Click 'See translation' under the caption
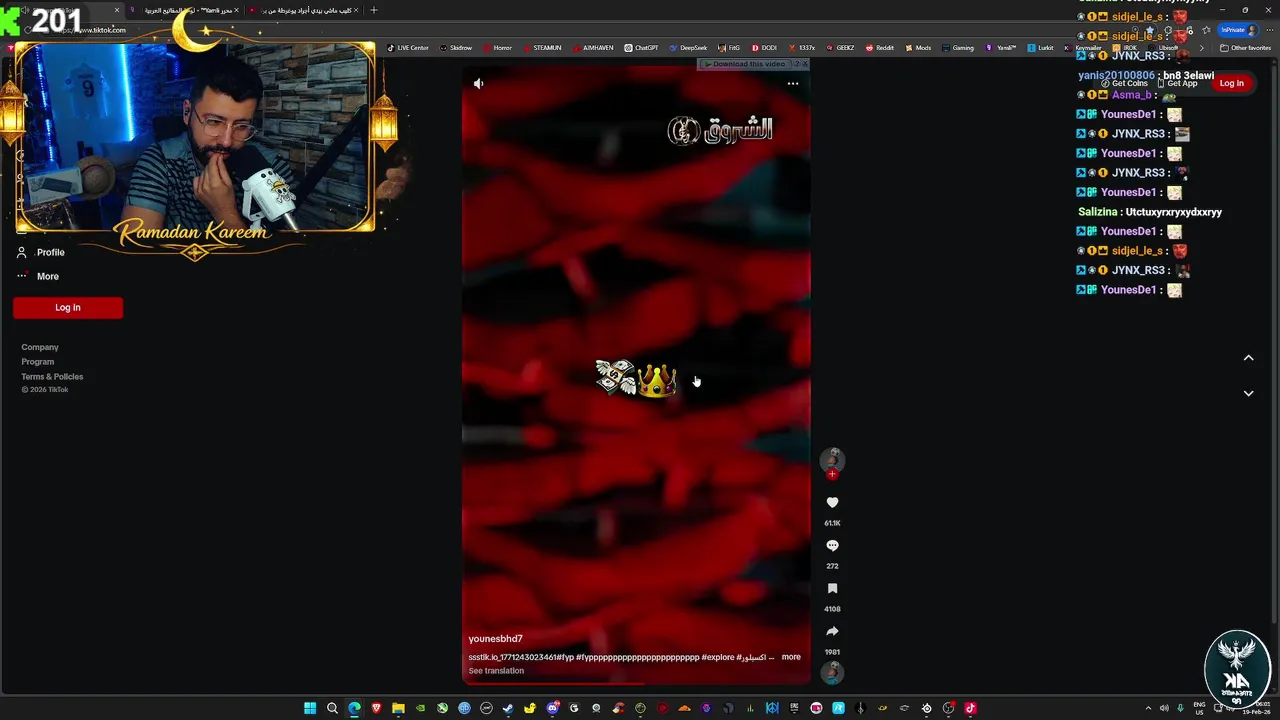The width and height of the screenshot is (1280, 720). tap(496, 671)
